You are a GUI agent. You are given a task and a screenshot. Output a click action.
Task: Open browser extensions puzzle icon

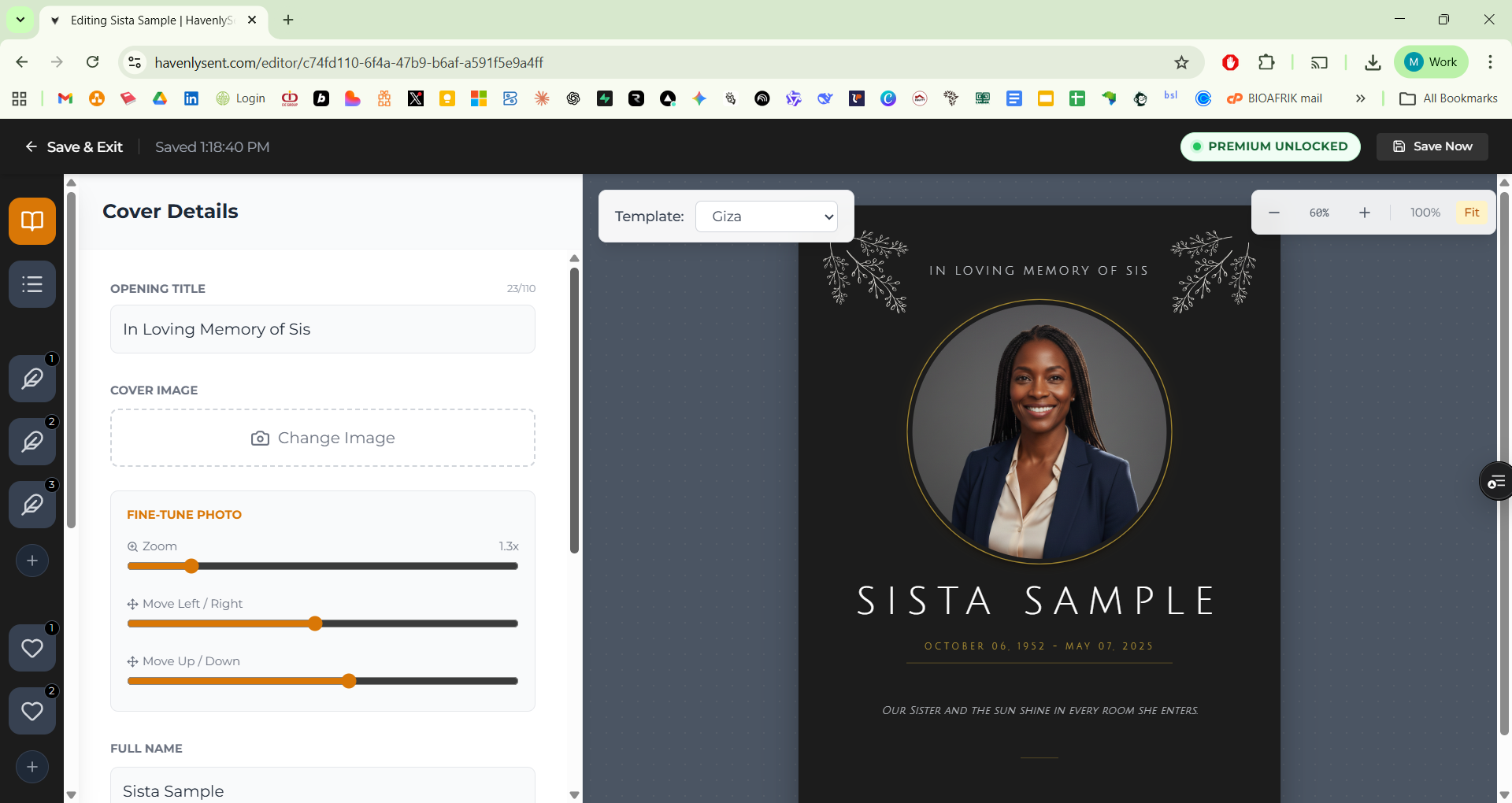pyautogui.click(x=1266, y=62)
